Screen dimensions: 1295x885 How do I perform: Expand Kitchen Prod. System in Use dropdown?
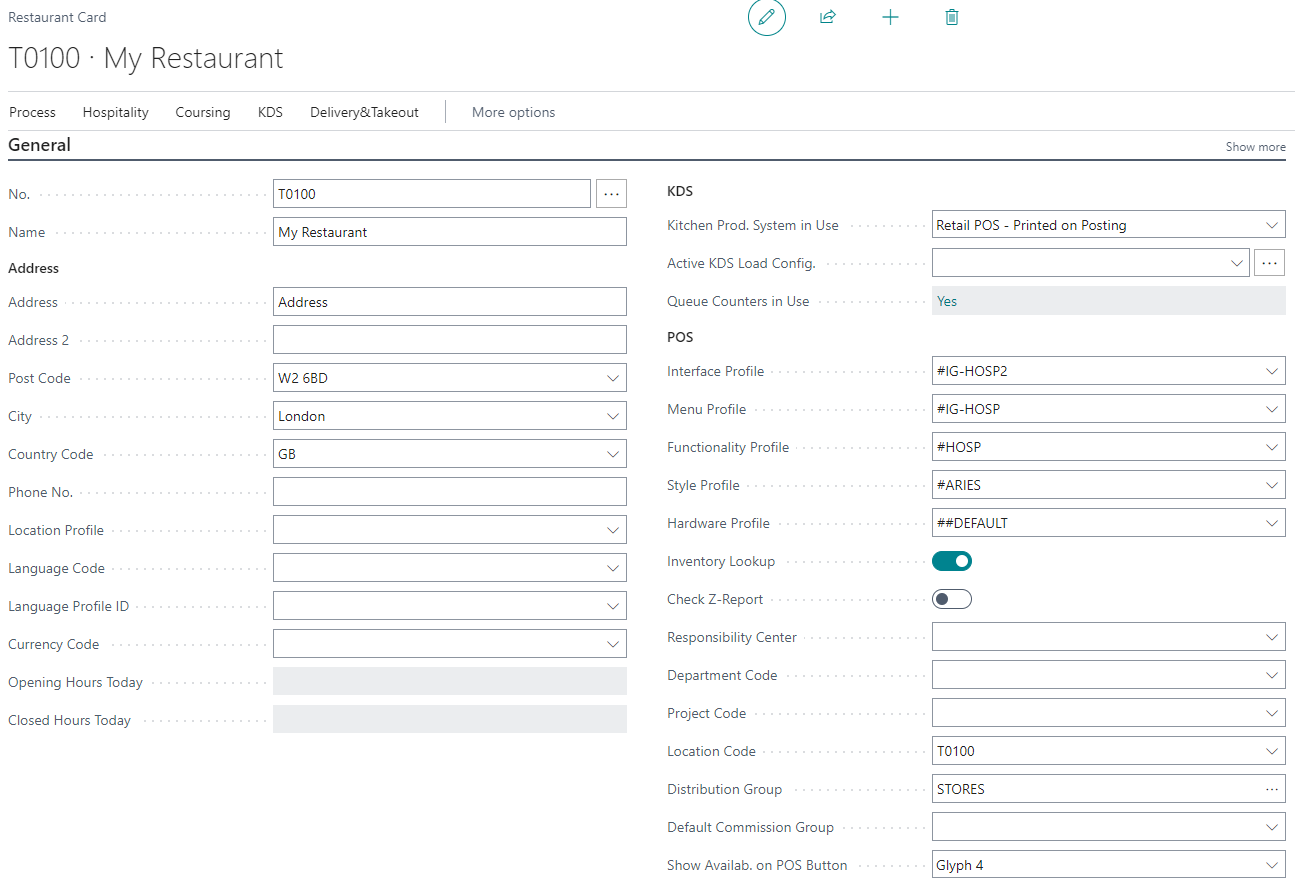tap(1271, 225)
